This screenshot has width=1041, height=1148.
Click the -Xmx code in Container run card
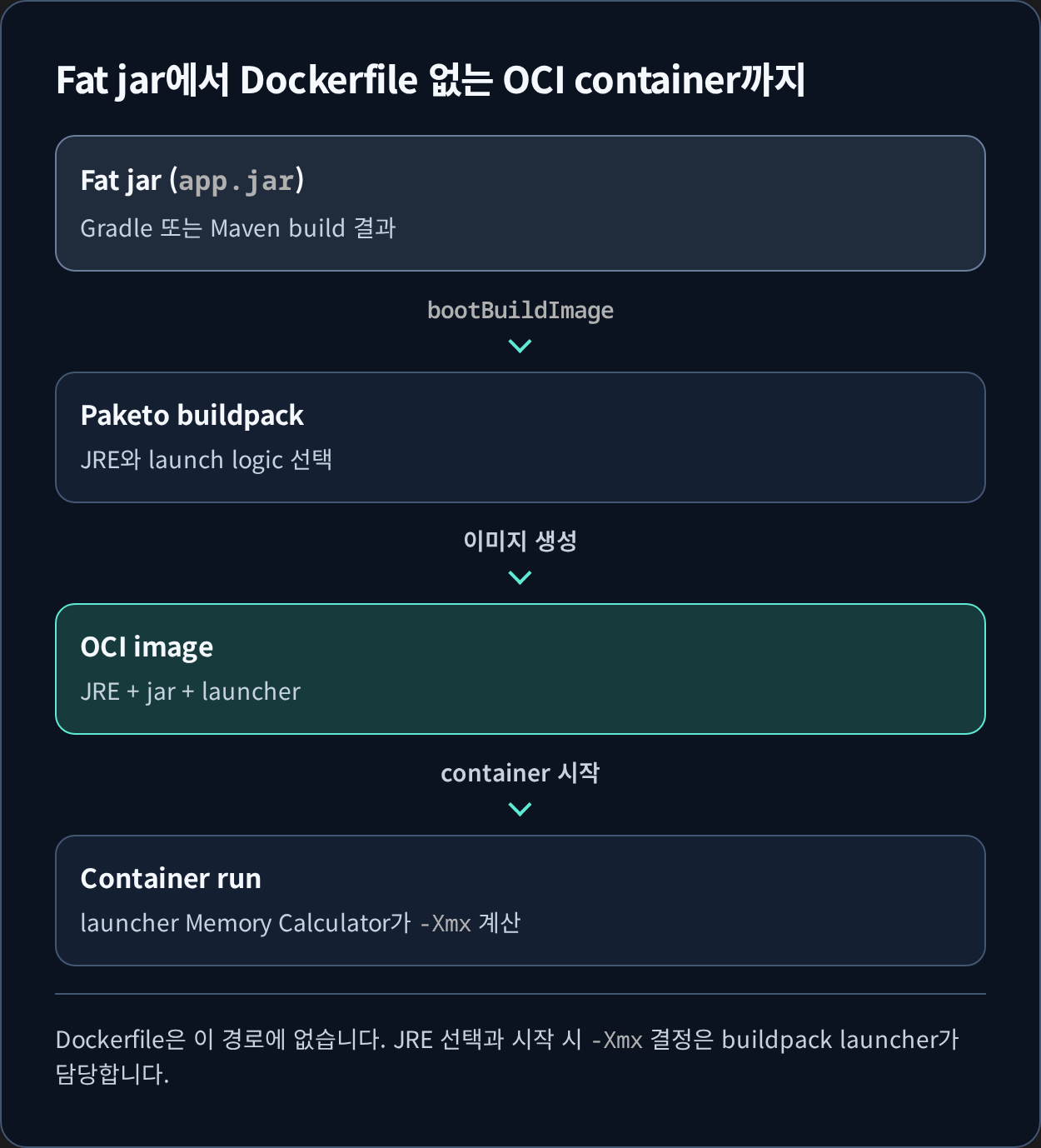click(446, 923)
